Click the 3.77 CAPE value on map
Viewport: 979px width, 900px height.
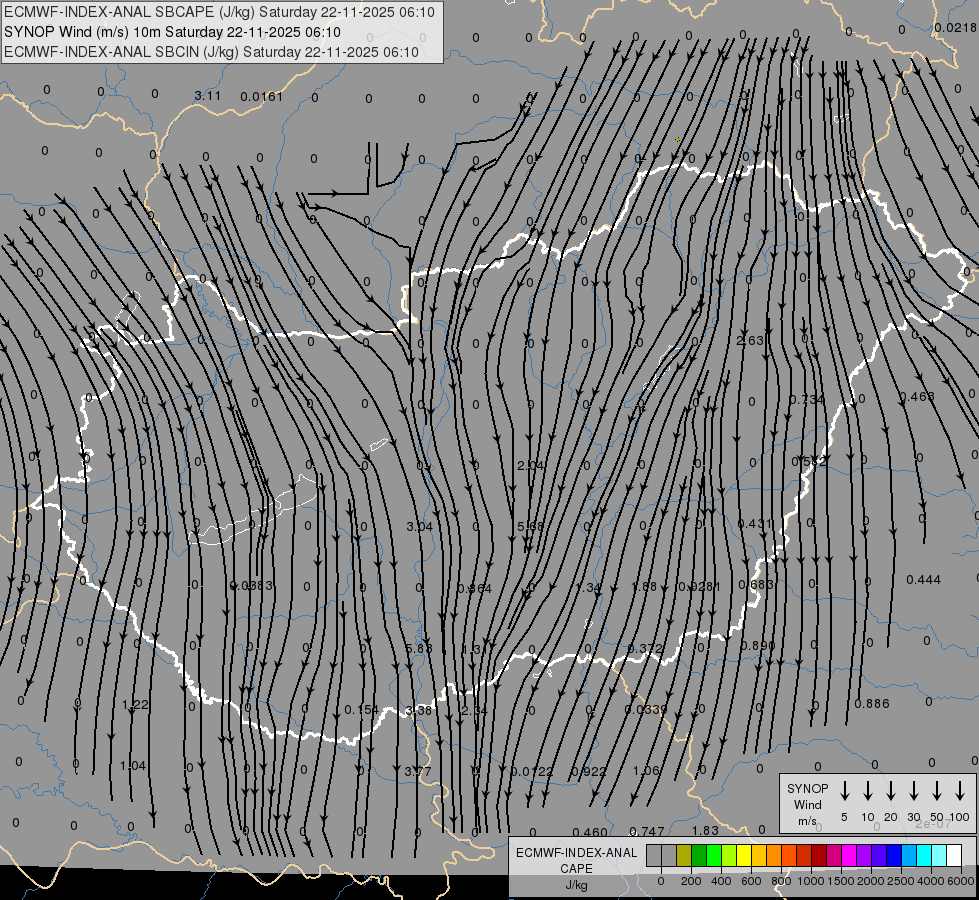point(418,771)
